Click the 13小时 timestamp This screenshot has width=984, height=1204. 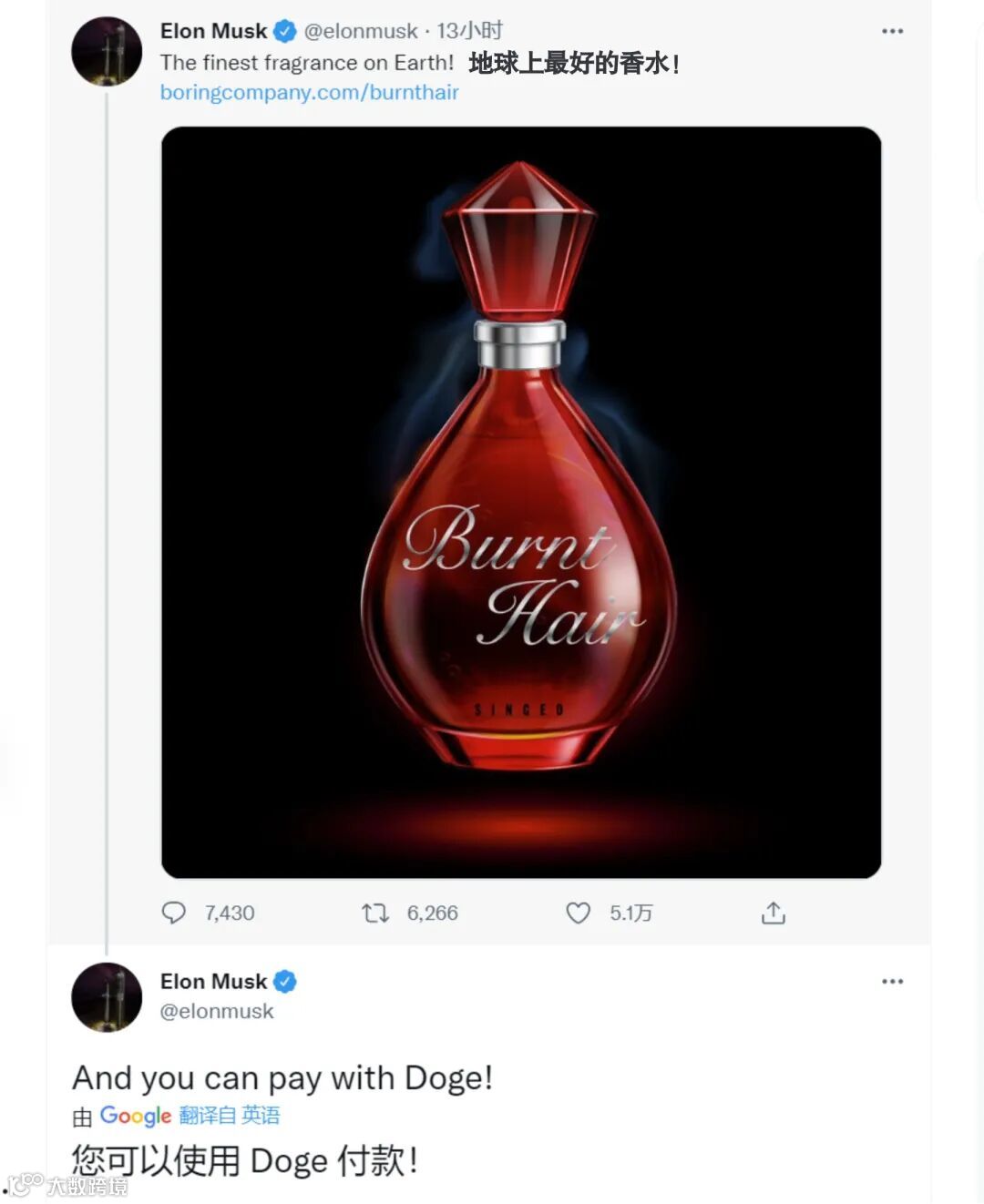click(469, 32)
